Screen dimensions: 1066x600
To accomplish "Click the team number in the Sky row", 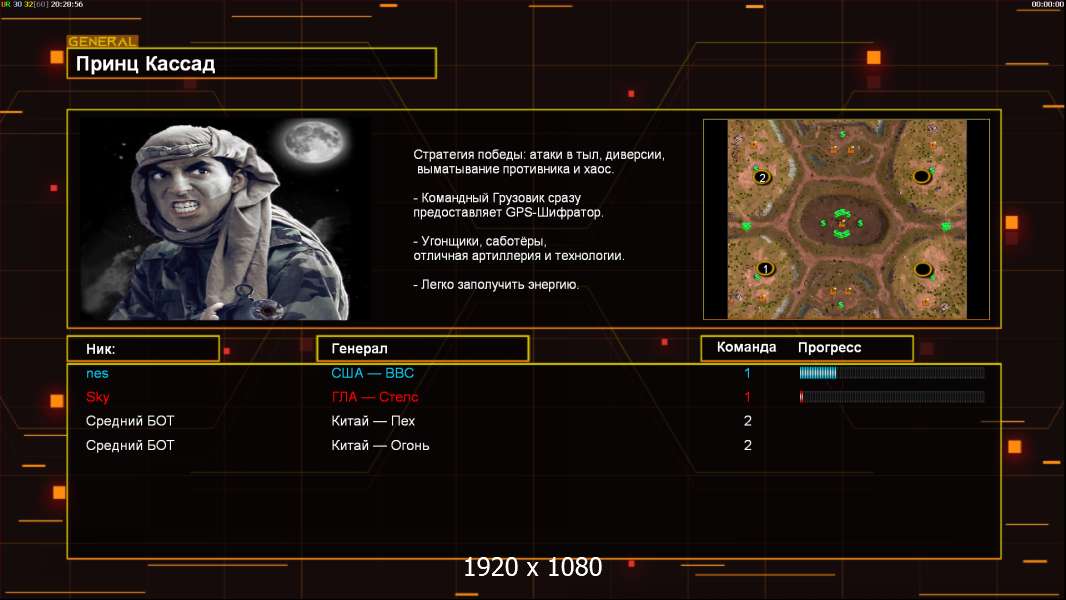I will click(747, 397).
